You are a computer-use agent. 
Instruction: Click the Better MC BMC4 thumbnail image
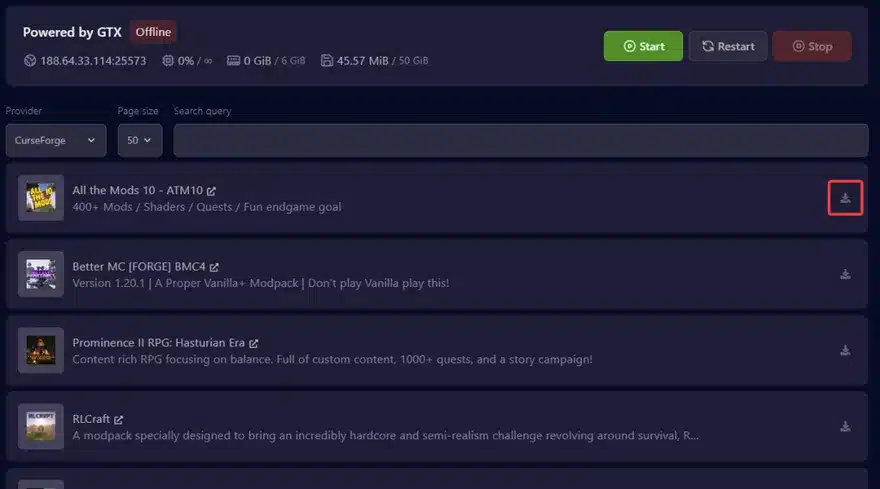coord(41,274)
